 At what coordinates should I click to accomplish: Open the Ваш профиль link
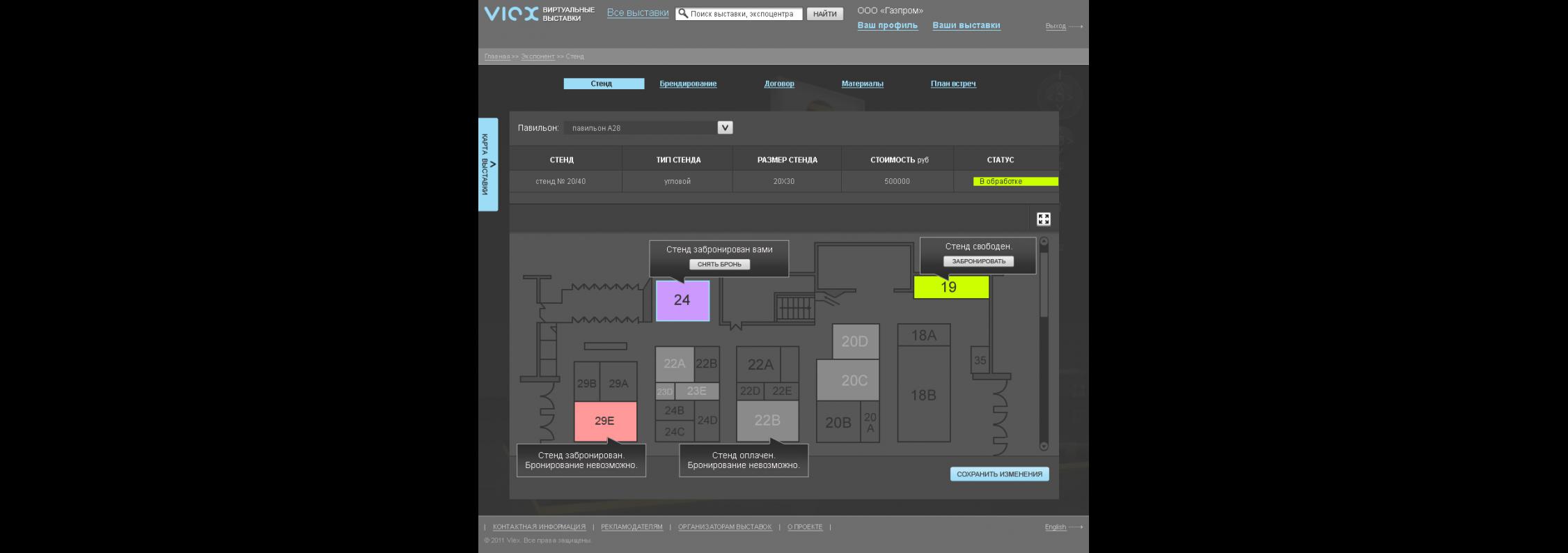[x=887, y=26]
